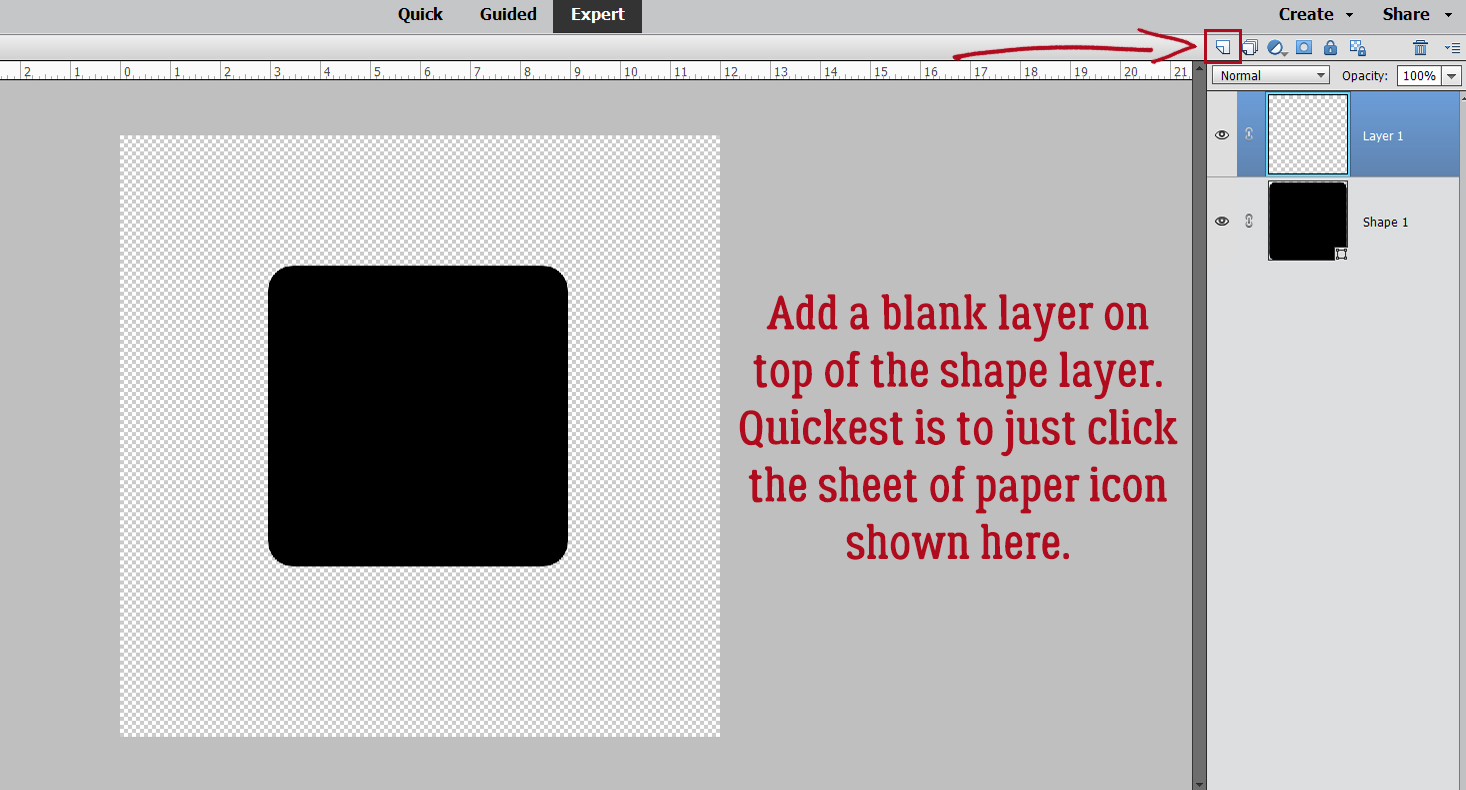Switch to the Guided tab
Image resolution: width=1466 pixels, height=790 pixels.
(508, 14)
